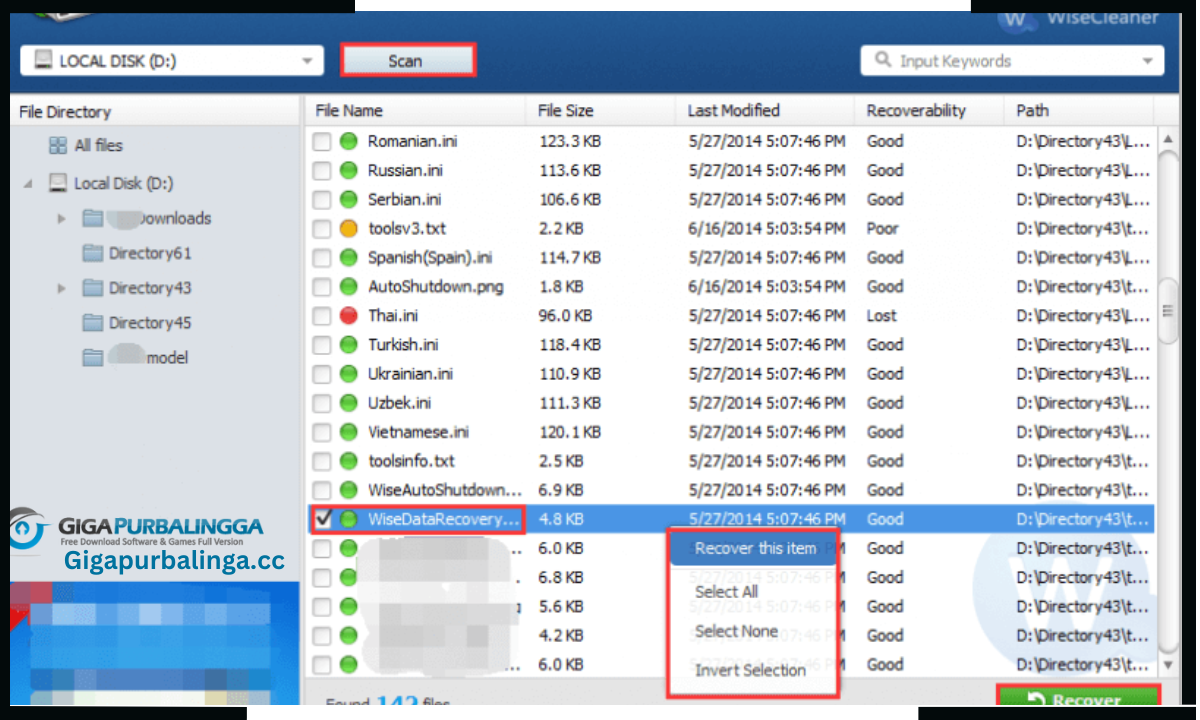This screenshot has height=720, width=1200.
Task: Click green status icon of WiseAutoShutdown file
Action: point(348,490)
